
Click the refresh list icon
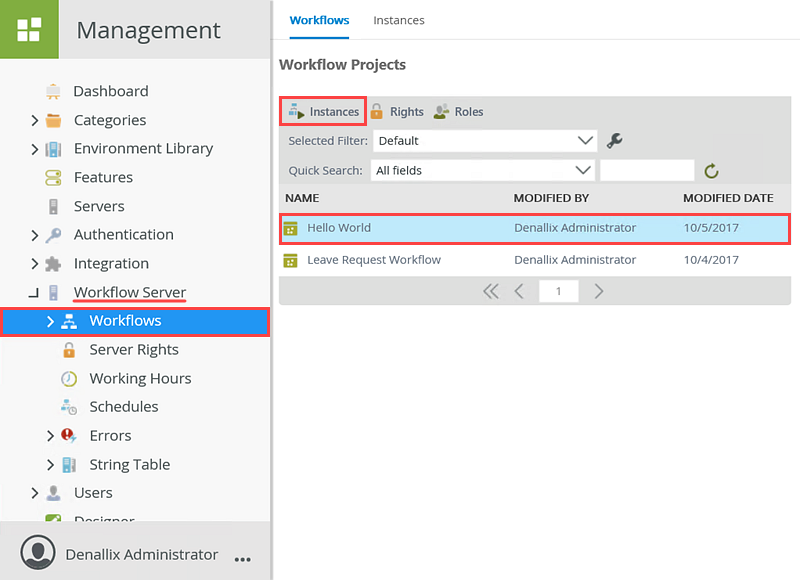click(x=711, y=171)
